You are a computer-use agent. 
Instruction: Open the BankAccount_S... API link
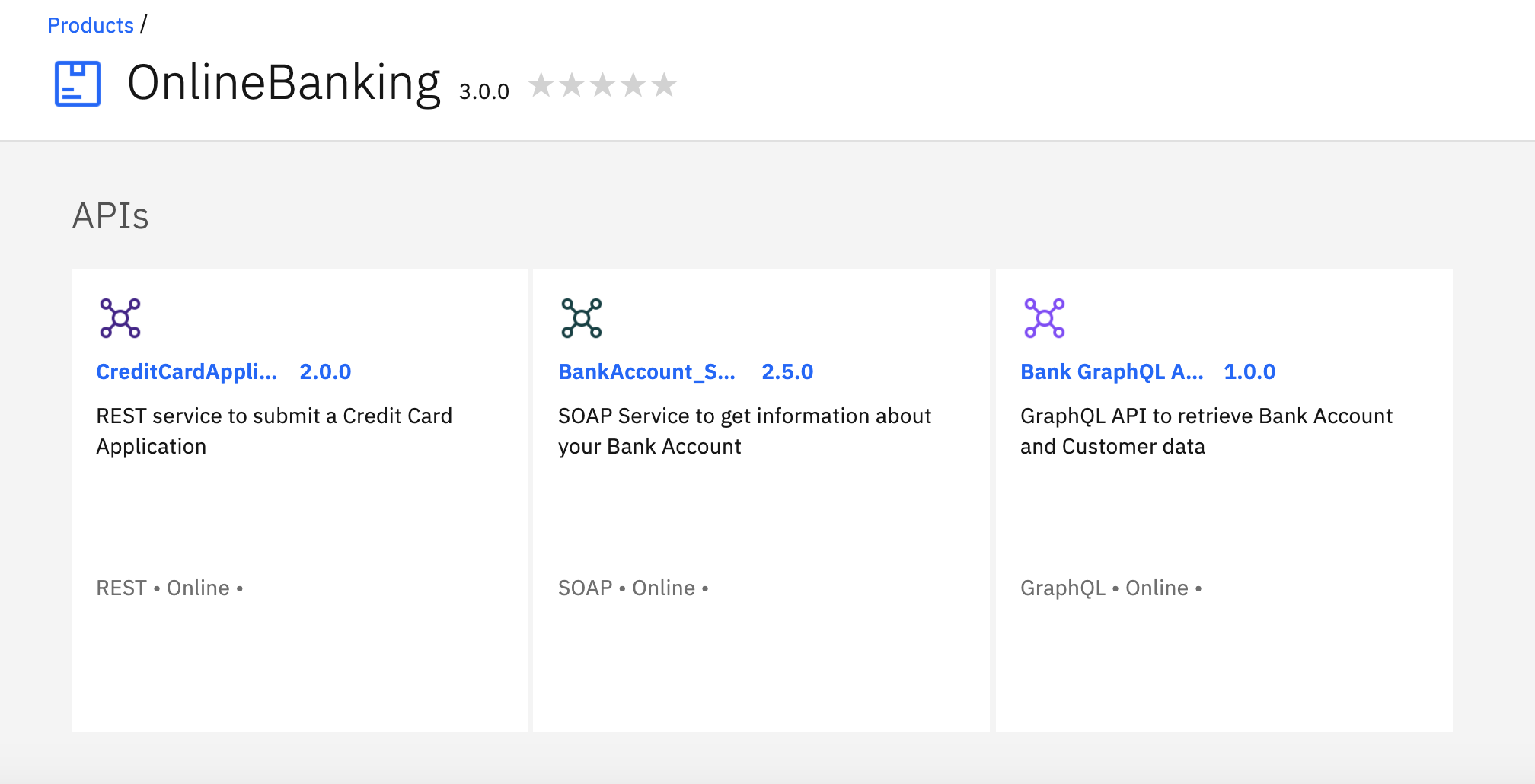[x=646, y=371]
